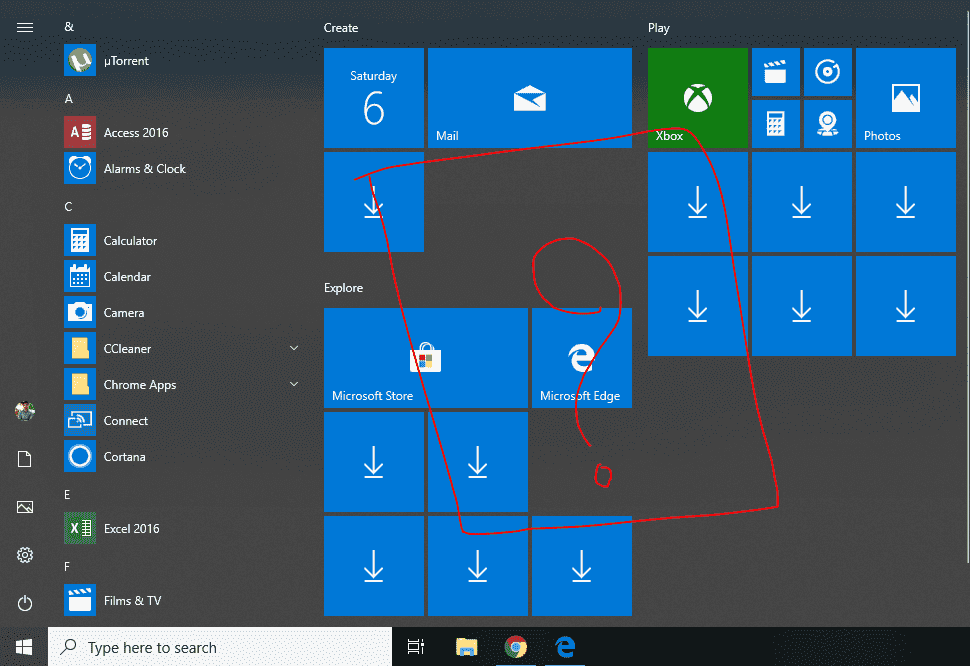Open the Saturday 6 calendar tile
Image resolution: width=970 pixels, height=666 pixels.
(x=374, y=98)
